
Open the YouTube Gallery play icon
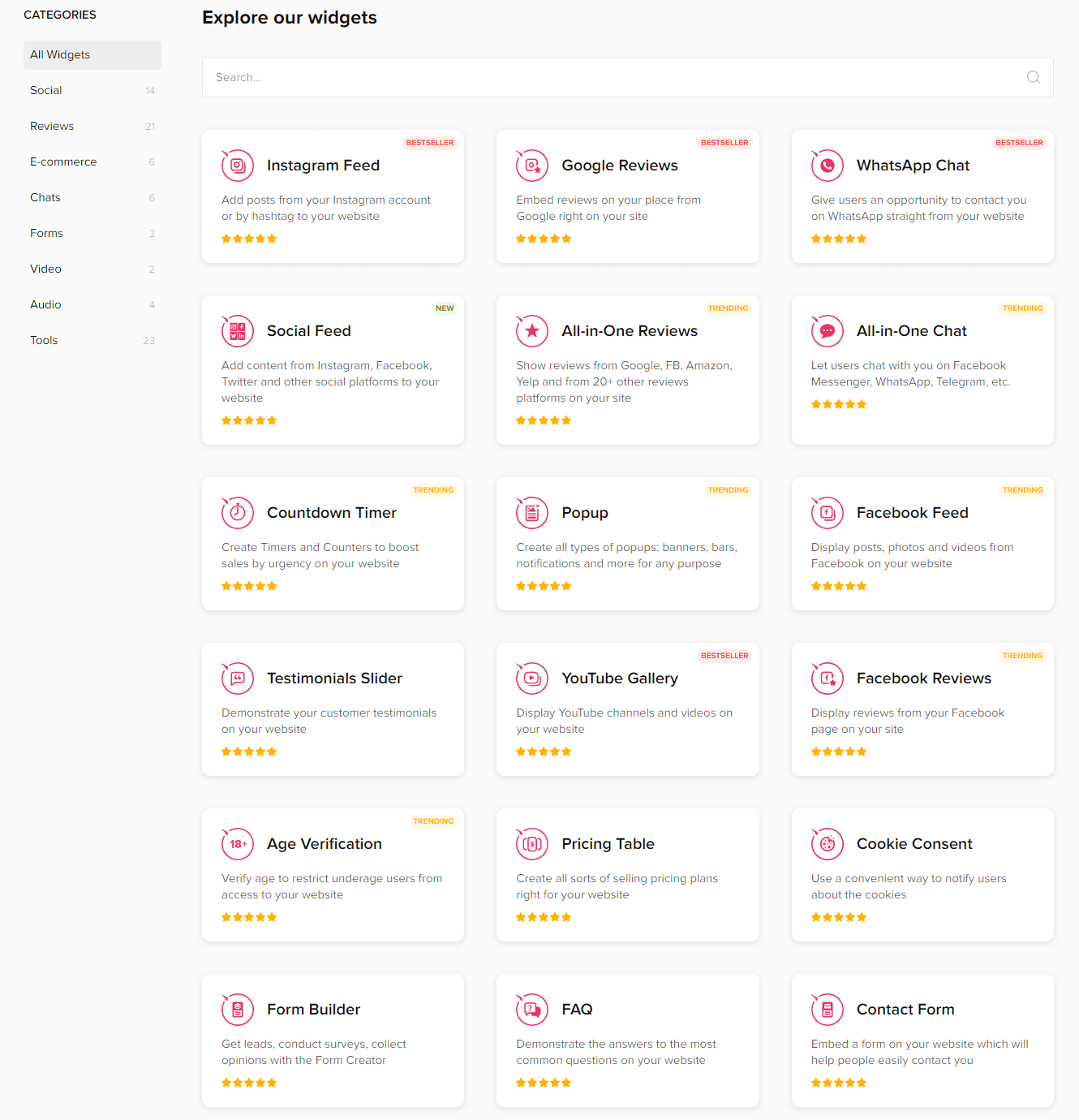[532, 678]
